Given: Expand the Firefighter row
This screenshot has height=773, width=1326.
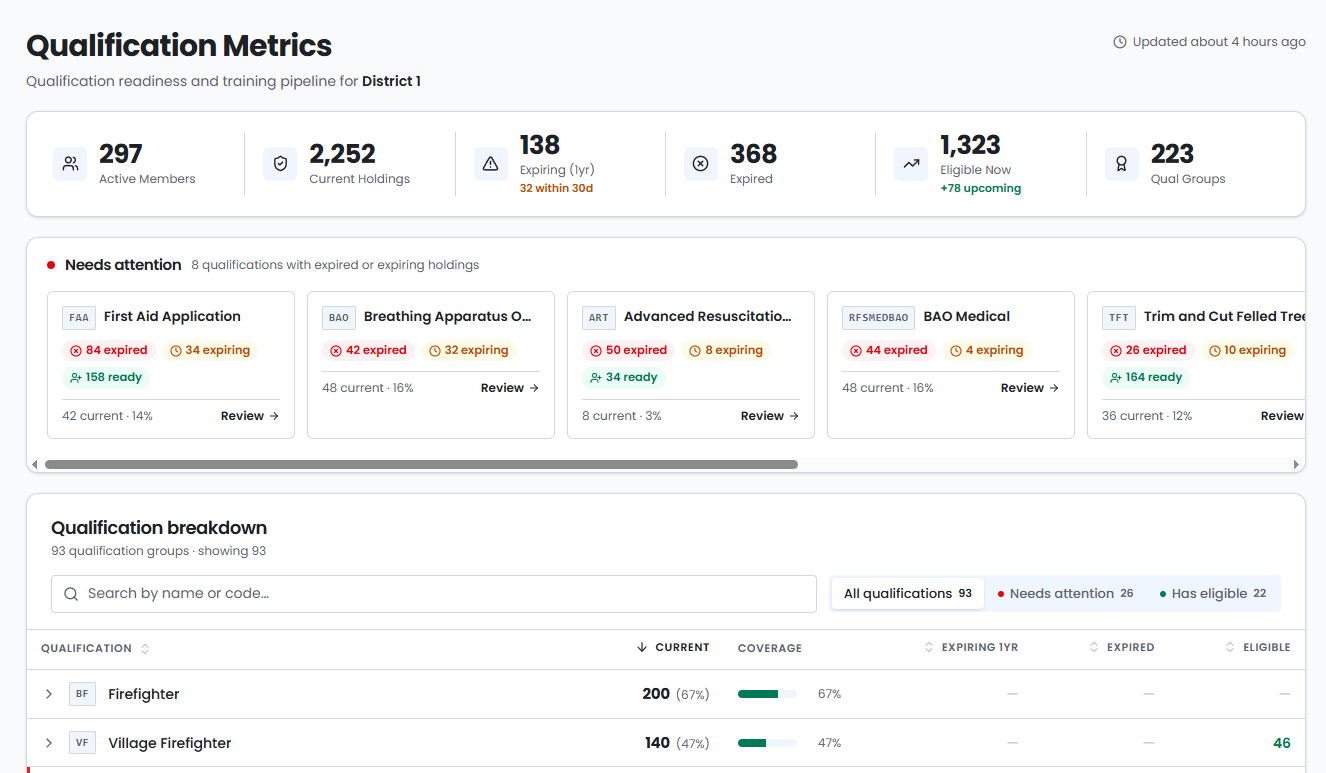Looking at the screenshot, I should [49, 694].
